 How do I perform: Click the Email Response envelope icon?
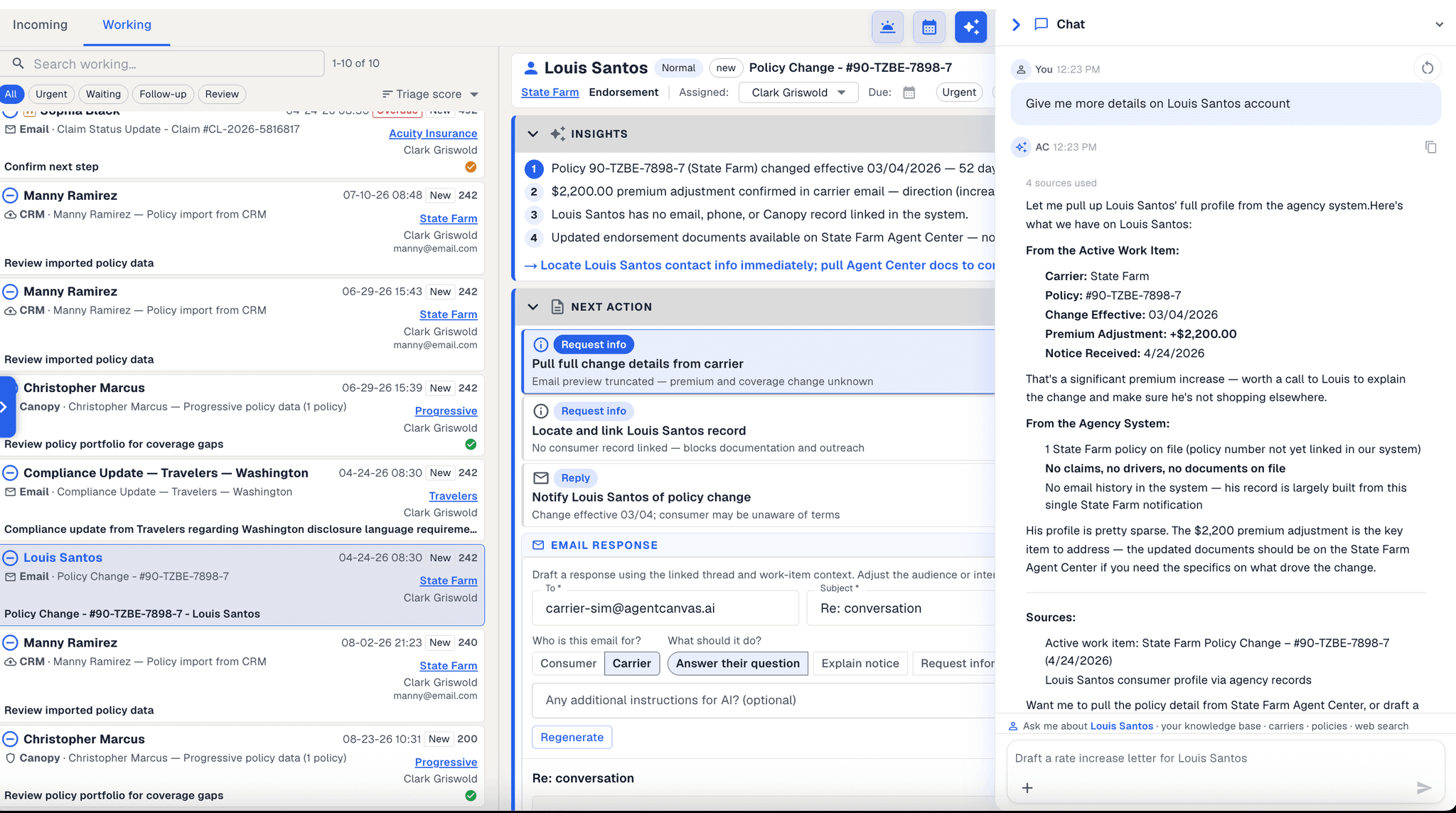click(538, 545)
